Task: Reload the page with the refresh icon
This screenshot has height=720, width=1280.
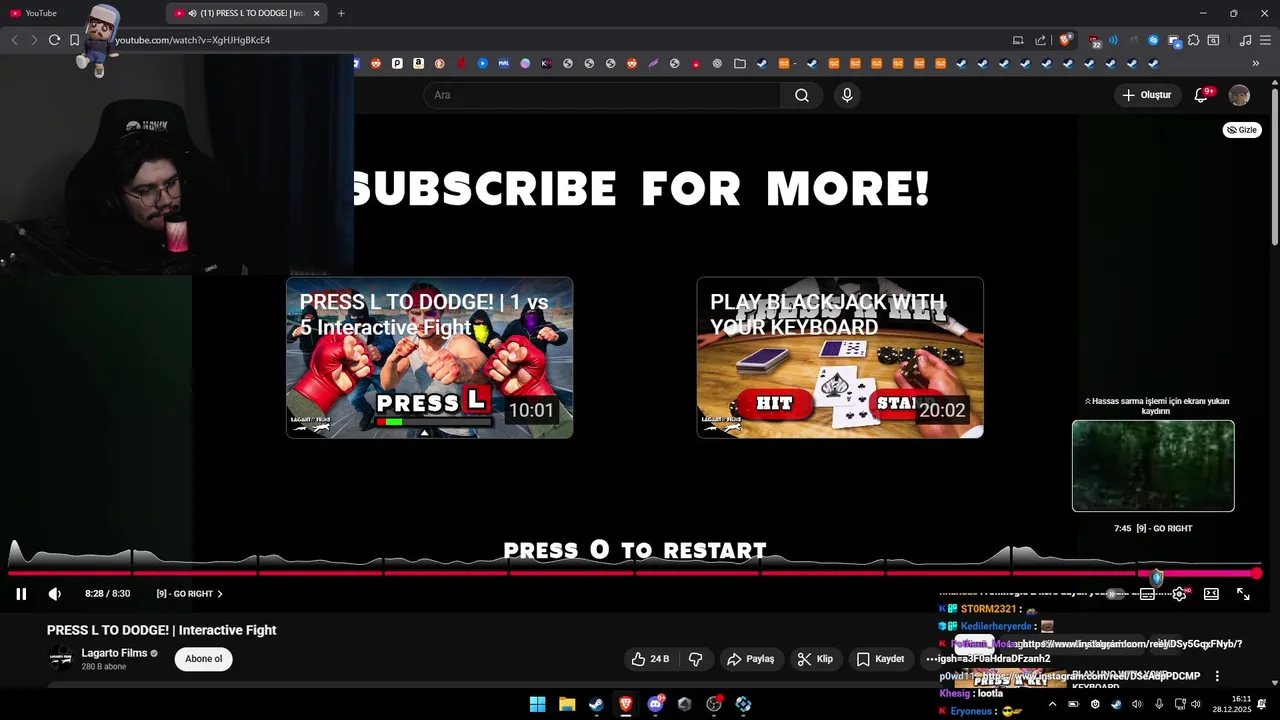Action: pyautogui.click(x=54, y=40)
